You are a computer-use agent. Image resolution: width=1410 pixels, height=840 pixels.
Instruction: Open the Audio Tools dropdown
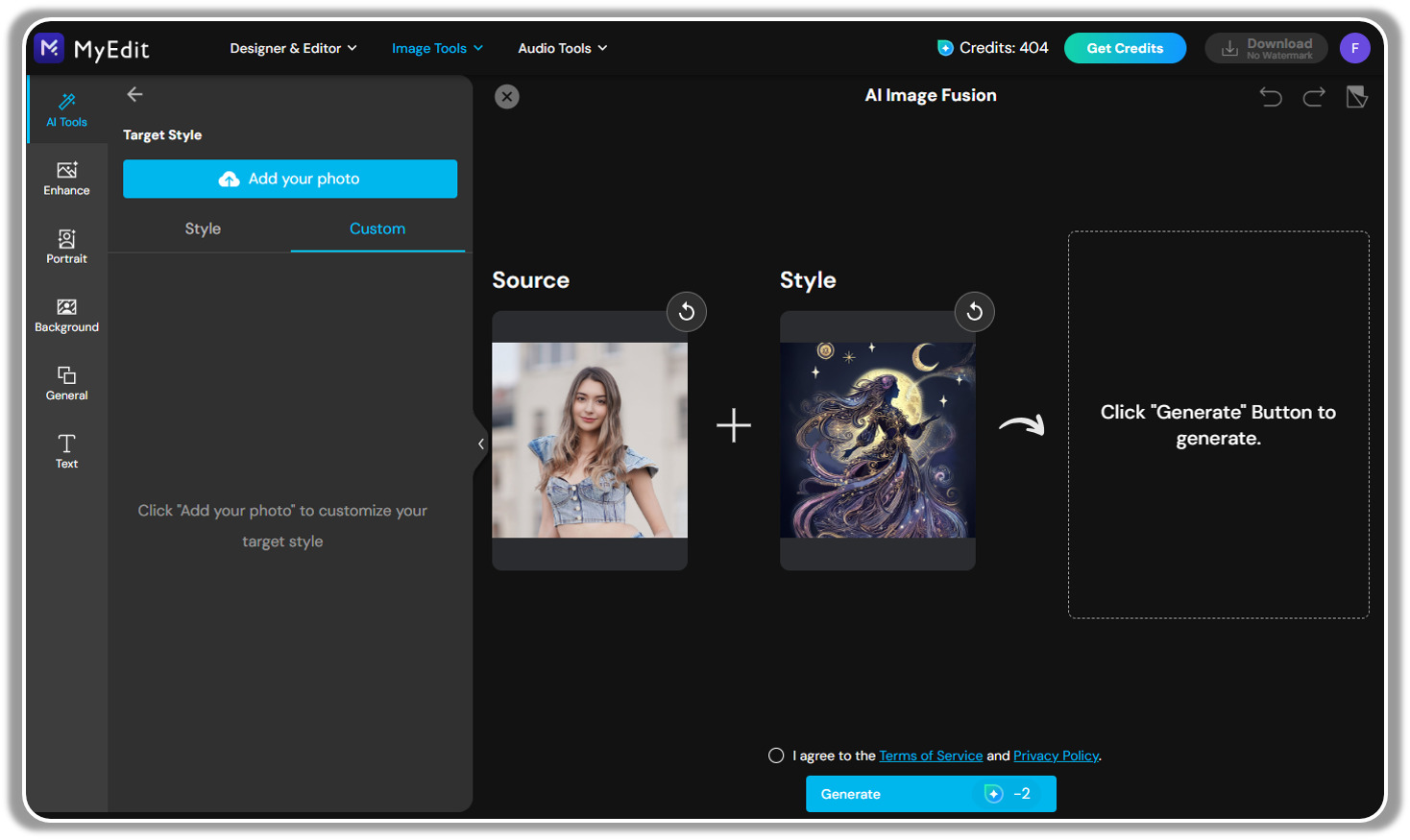pyautogui.click(x=562, y=47)
